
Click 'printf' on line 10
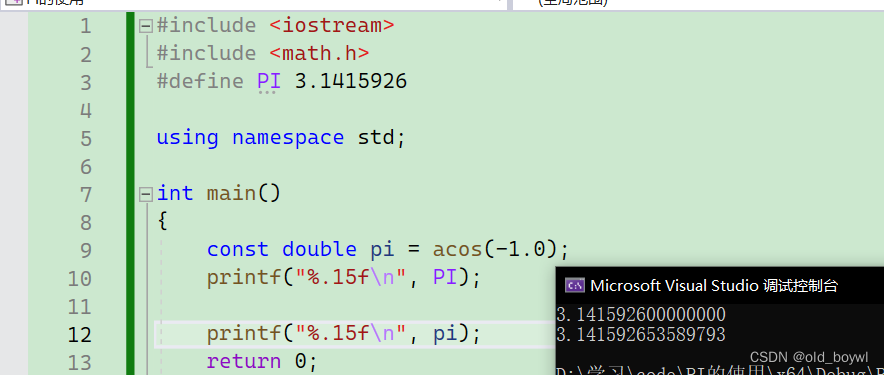(244, 277)
